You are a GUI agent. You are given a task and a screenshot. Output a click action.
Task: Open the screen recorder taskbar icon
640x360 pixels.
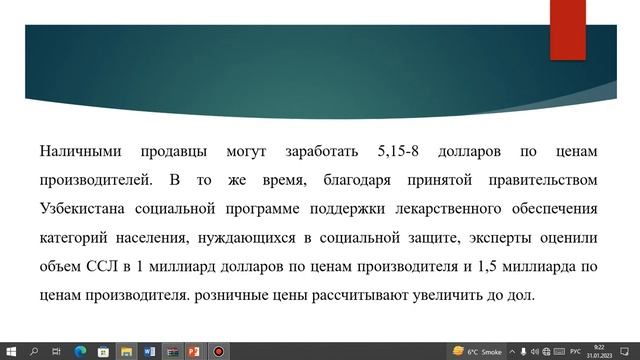point(219,351)
